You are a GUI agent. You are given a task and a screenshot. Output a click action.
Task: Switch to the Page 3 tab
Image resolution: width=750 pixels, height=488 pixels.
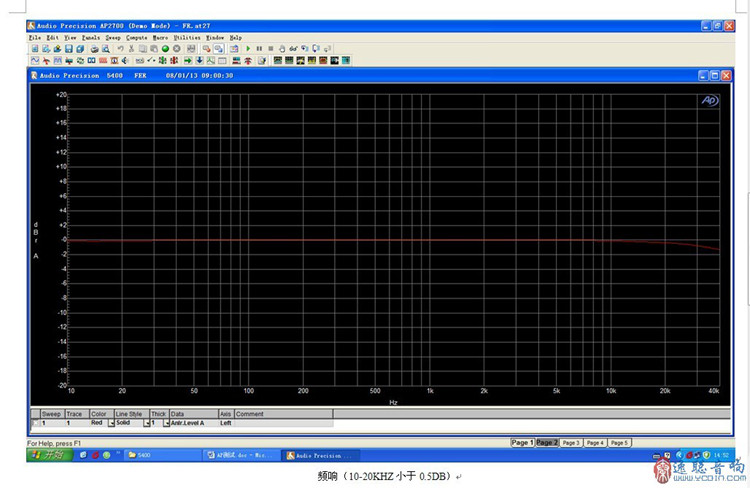571,442
